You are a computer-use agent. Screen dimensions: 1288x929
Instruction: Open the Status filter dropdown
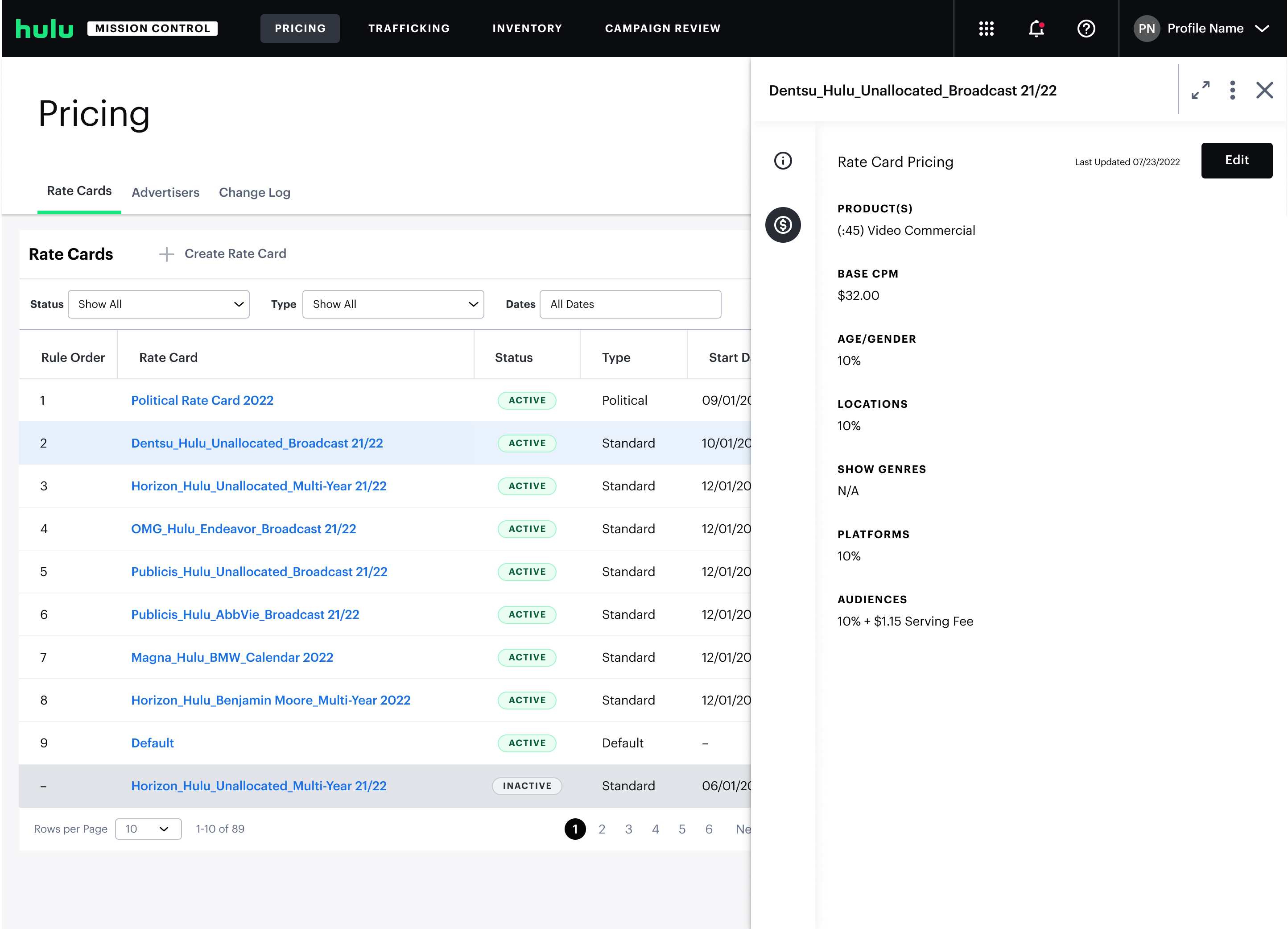[158, 305]
